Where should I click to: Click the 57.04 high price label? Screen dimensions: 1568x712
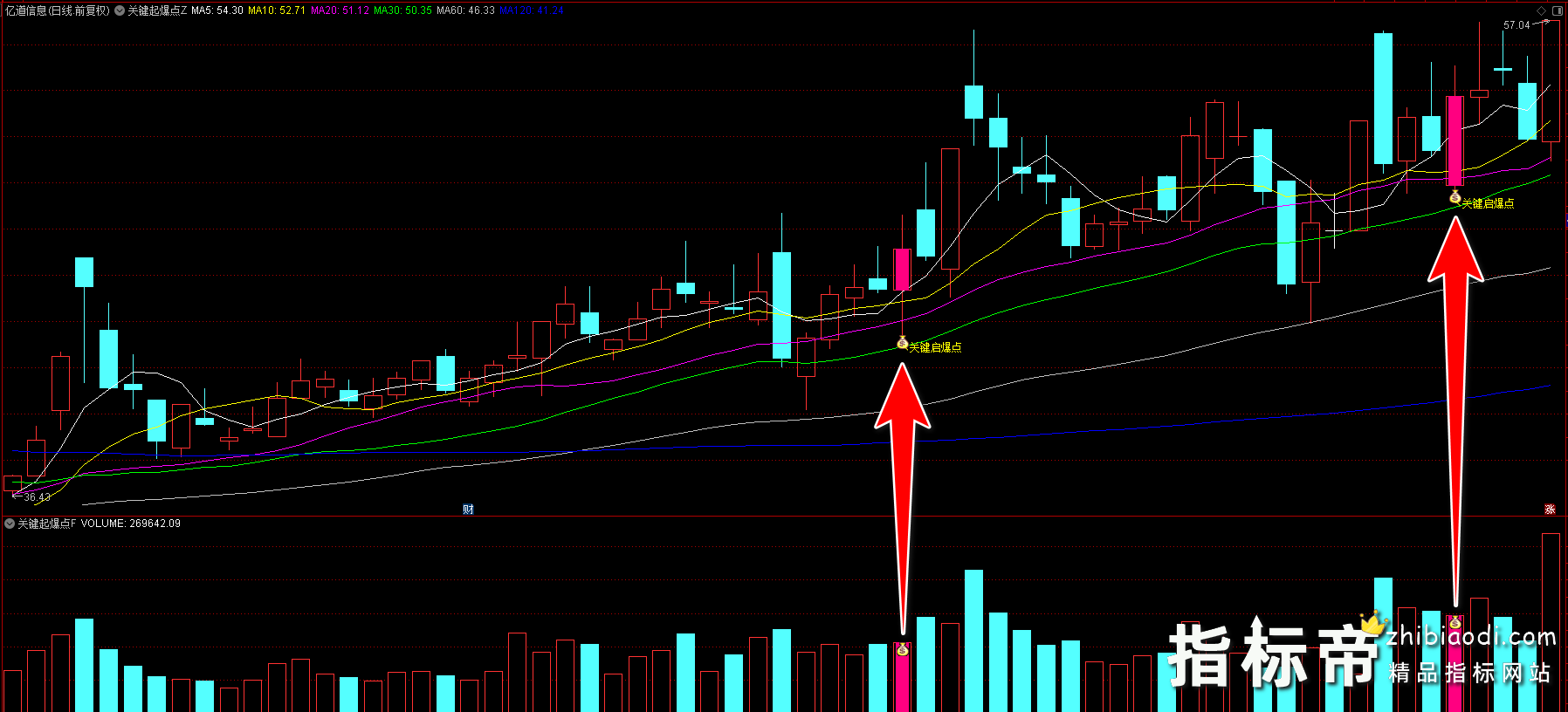(1516, 25)
